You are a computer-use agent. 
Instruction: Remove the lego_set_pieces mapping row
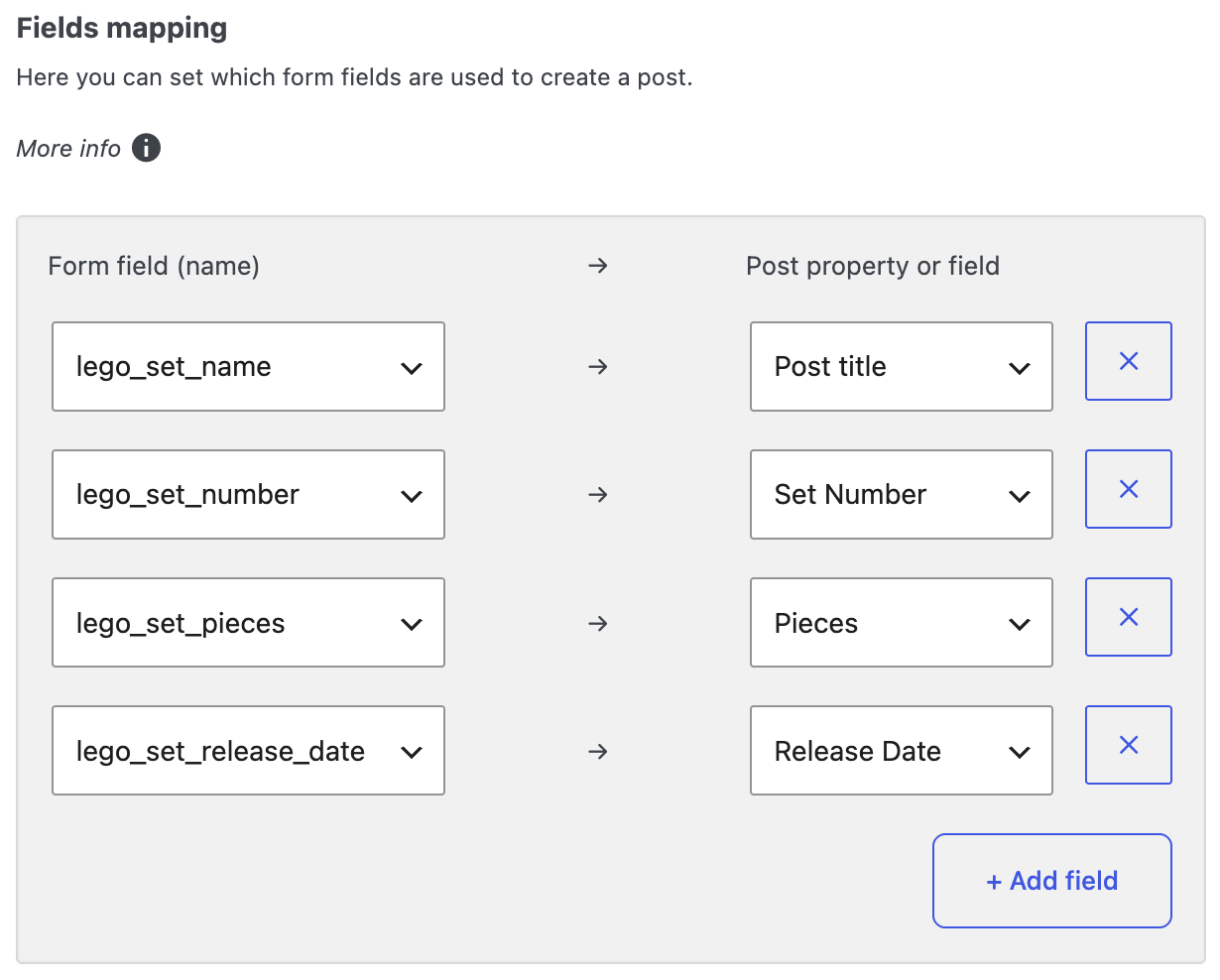1129,617
